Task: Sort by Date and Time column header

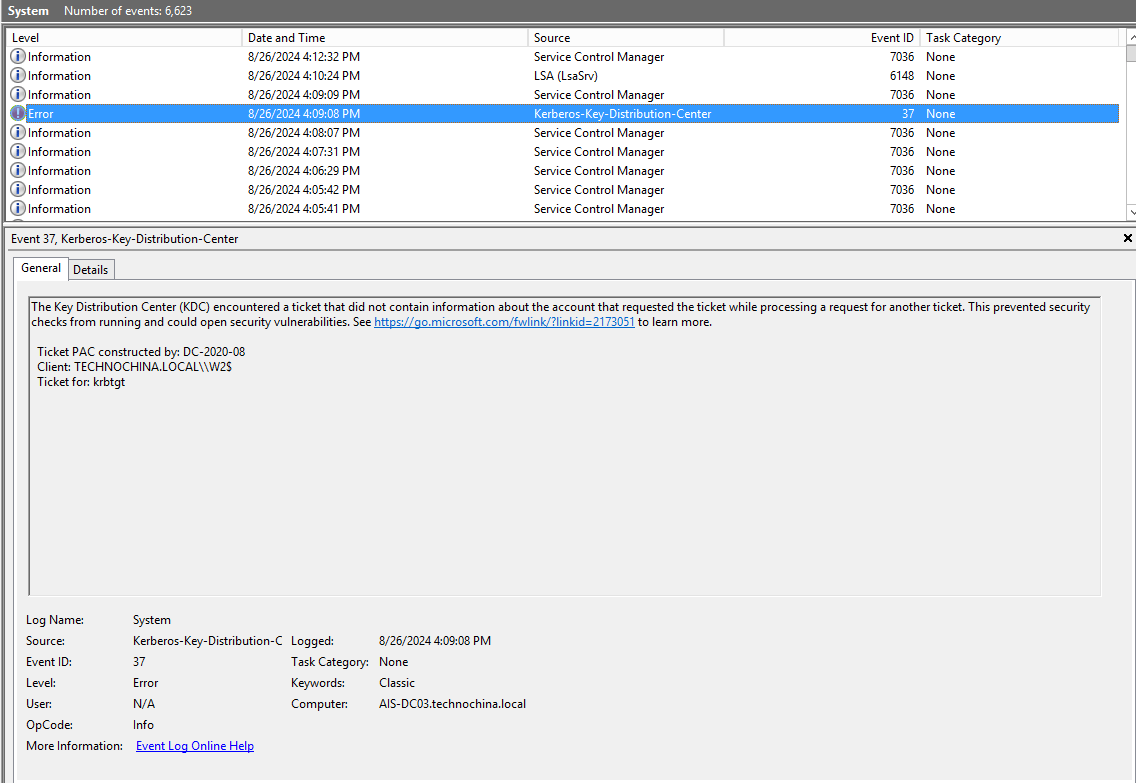Action: (x=385, y=38)
